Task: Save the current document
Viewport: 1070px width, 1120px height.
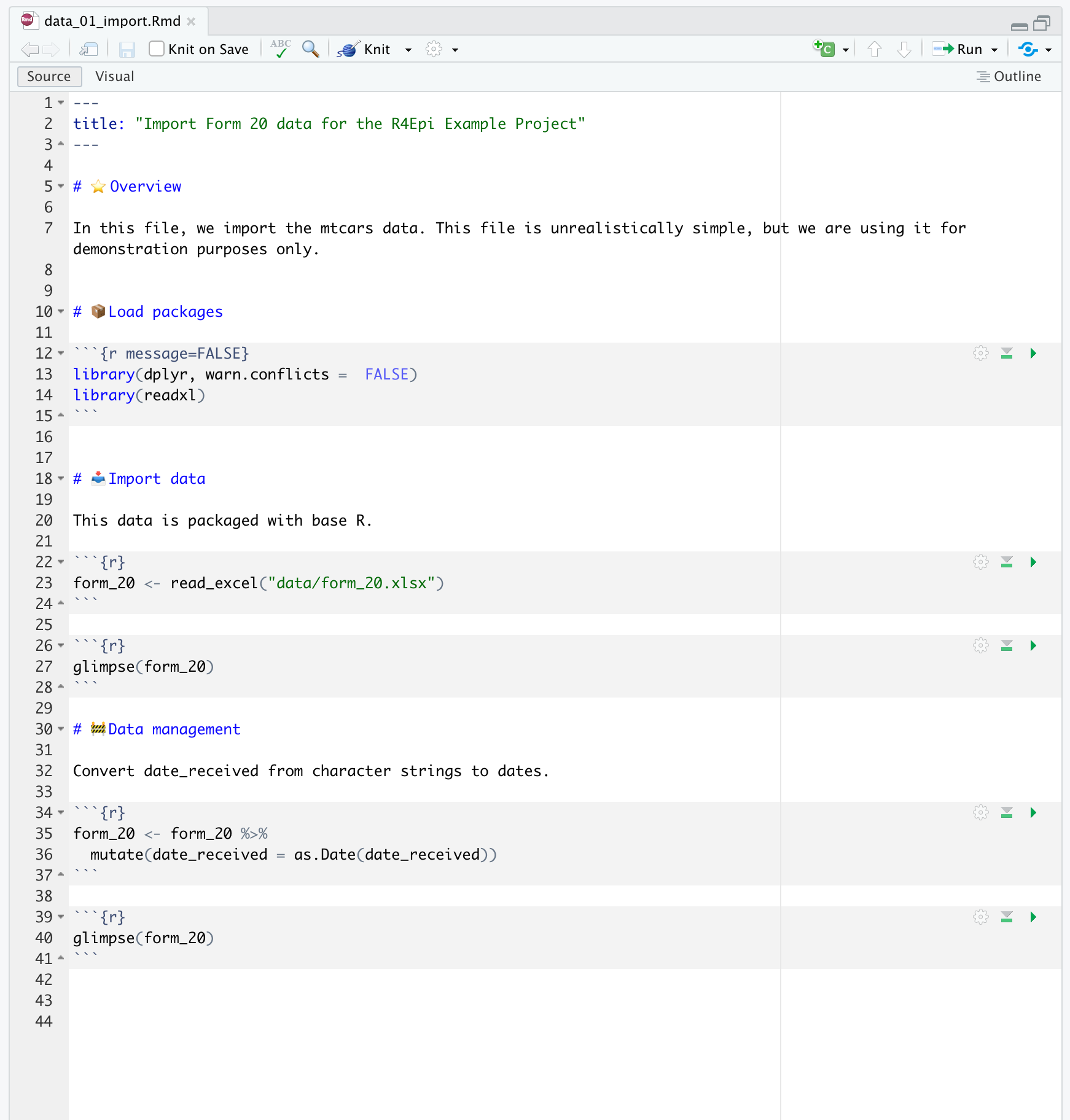Action: click(x=127, y=50)
